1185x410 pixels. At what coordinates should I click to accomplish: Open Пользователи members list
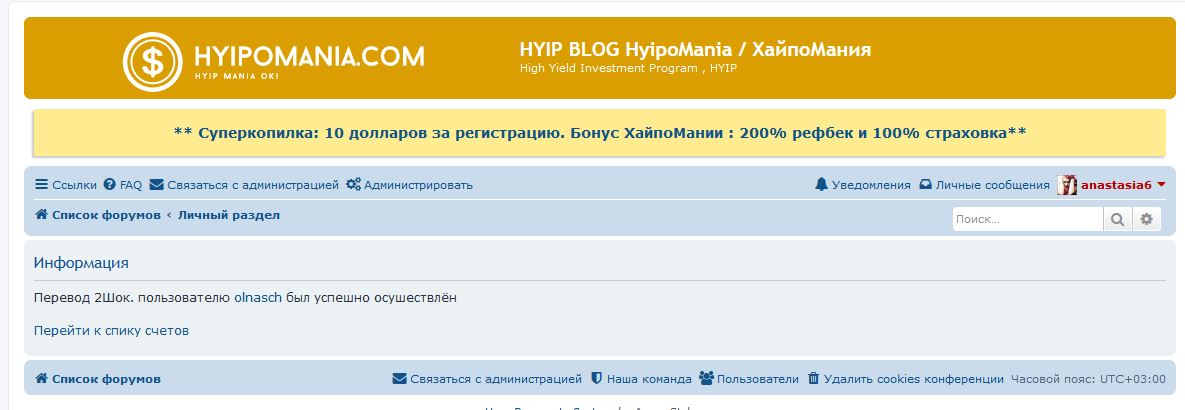point(749,379)
